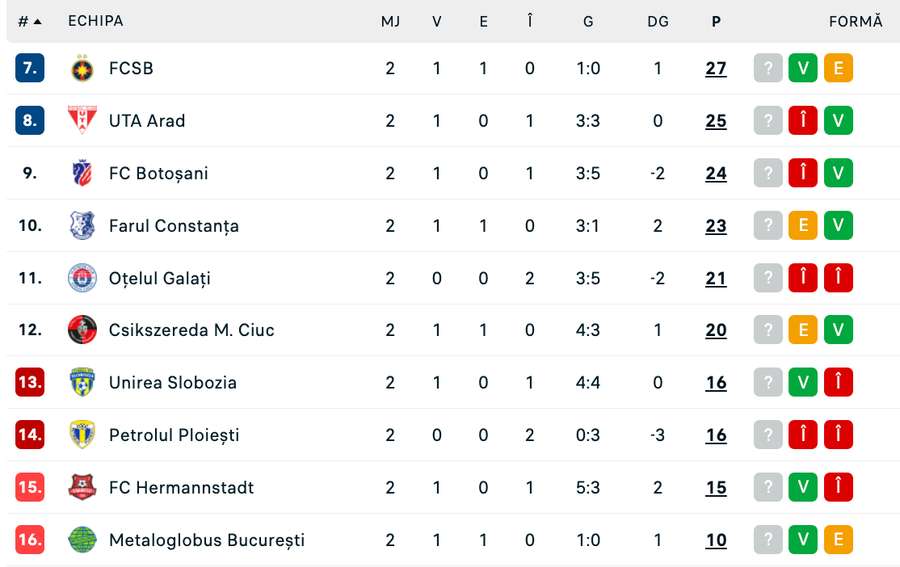Click the gray ? badge in Petrolul Ploiești row
This screenshot has width=900, height=567.
coord(768,435)
